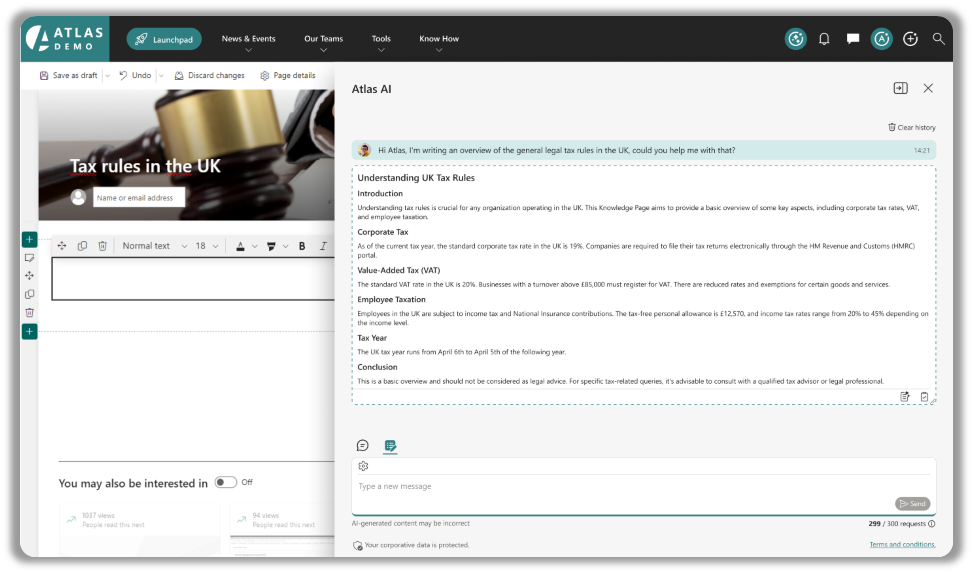
Task: Expand the News & Events chevron
Action: (x=248, y=50)
